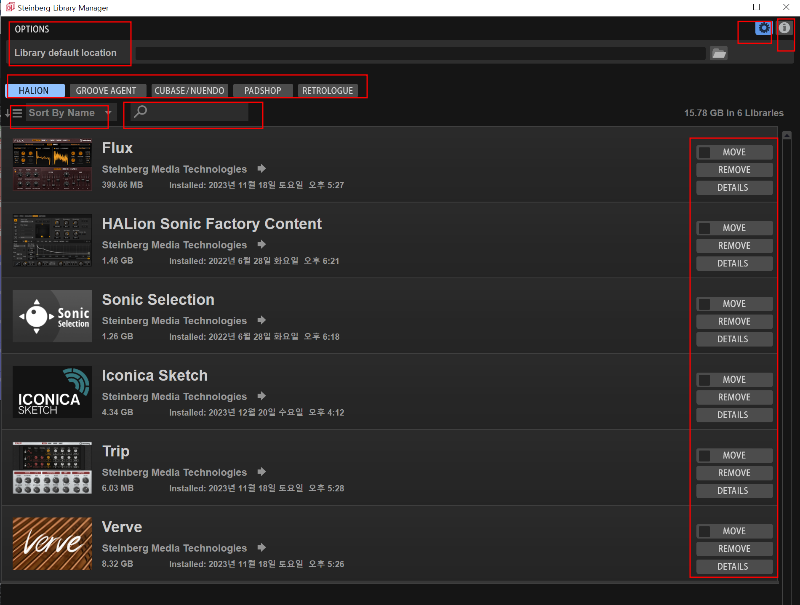Click the 15.78 GB in 6 Libraries text
Screen dimensions: 800x605
point(734,113)
